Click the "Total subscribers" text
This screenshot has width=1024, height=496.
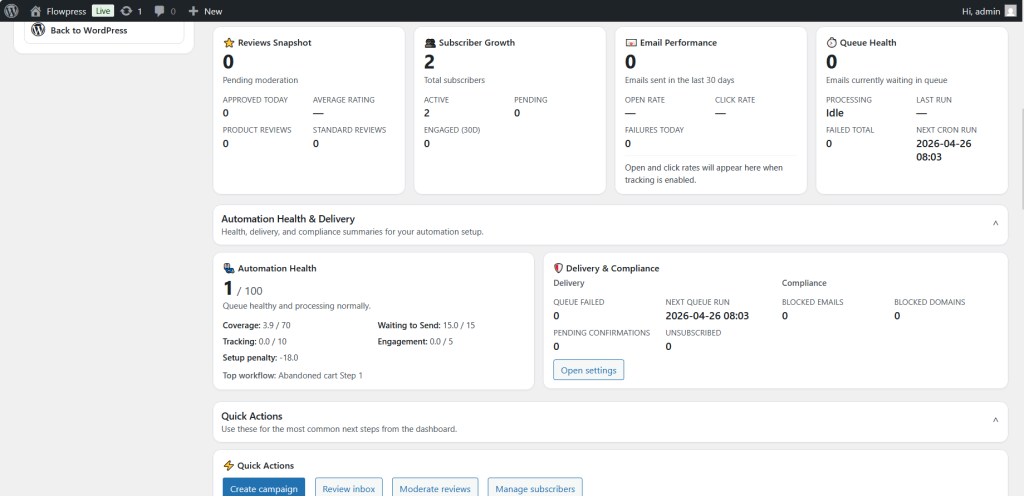pyautogui.click(x=455, y=80)
